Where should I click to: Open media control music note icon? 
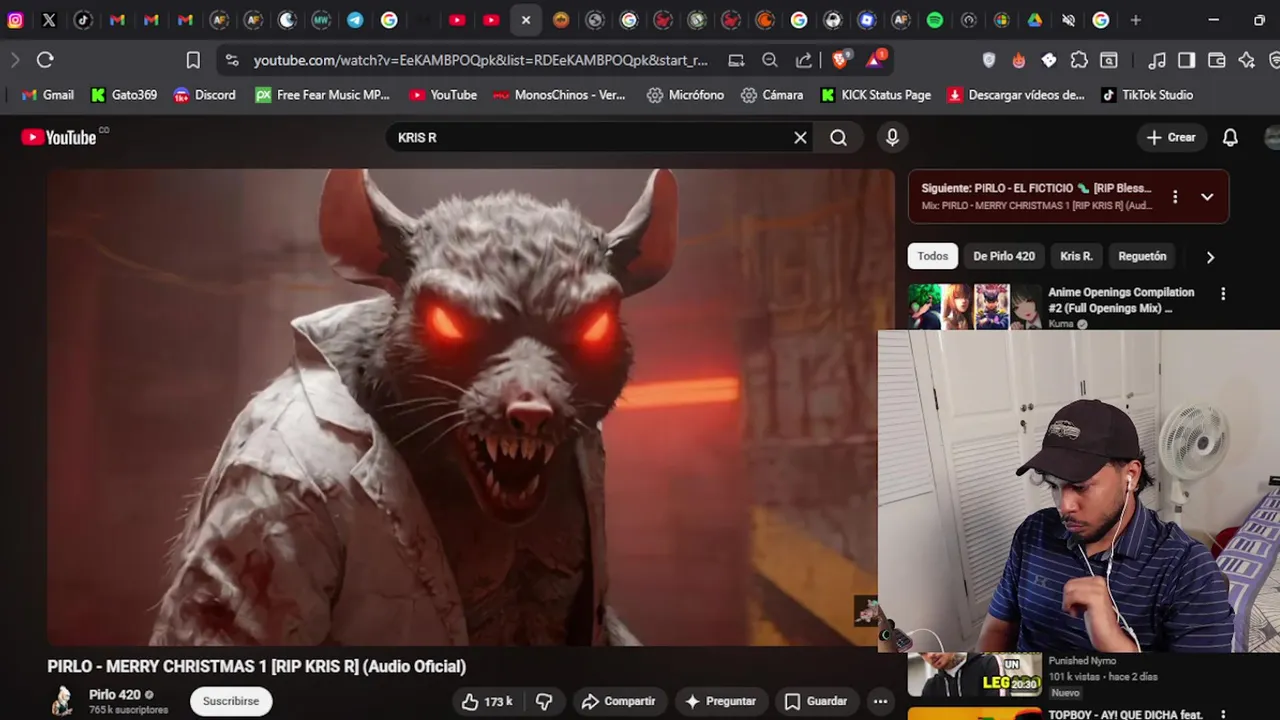(x=1157, y=60)
